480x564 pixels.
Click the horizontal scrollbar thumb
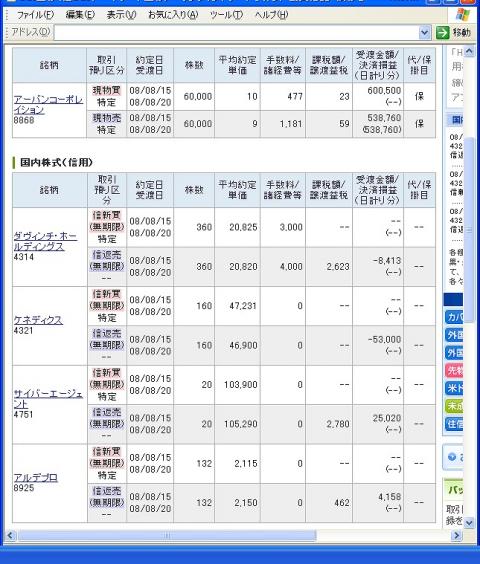(x=167, y=535)
